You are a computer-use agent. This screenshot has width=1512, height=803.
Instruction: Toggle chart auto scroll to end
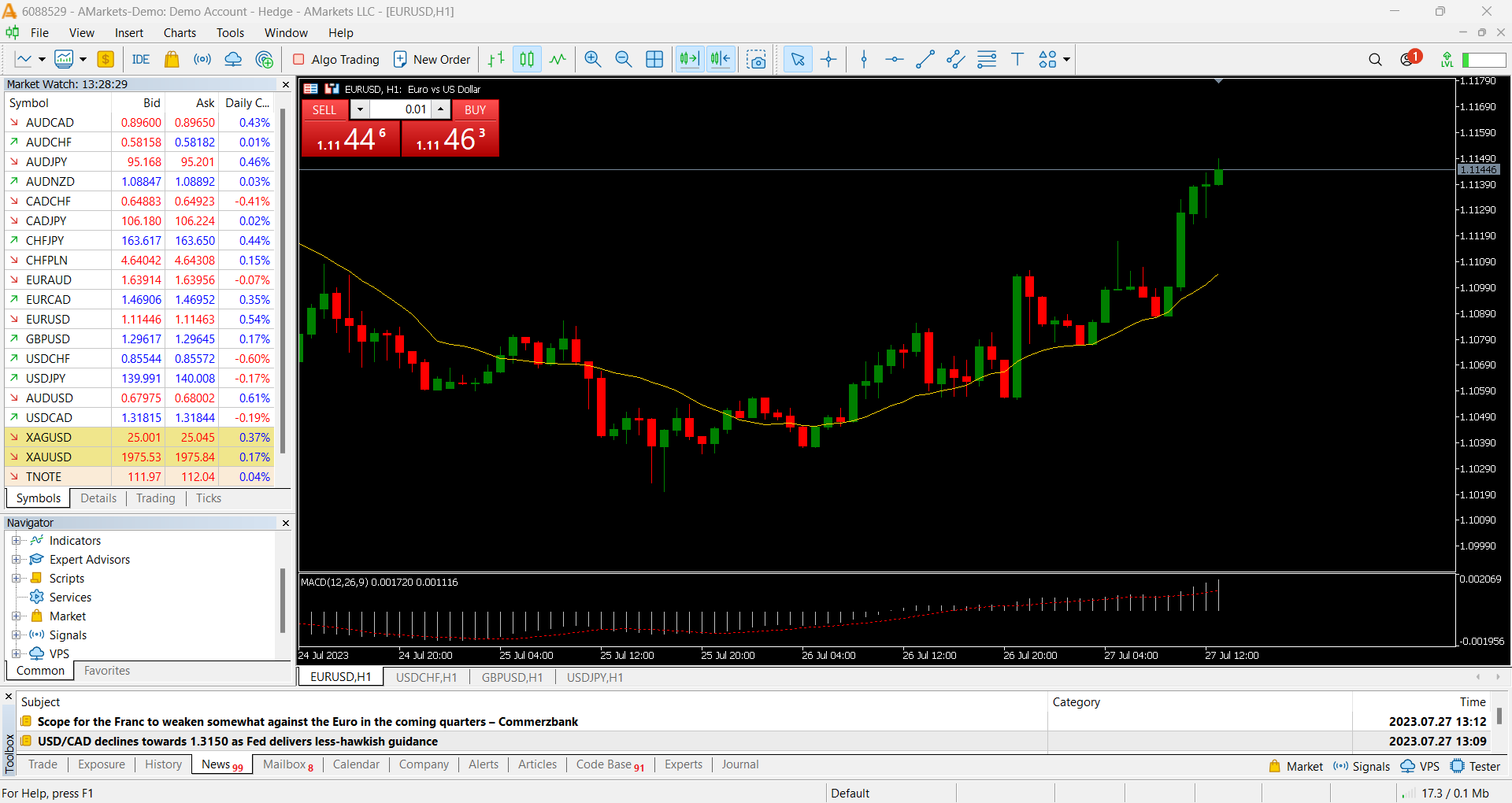(689, 59)
